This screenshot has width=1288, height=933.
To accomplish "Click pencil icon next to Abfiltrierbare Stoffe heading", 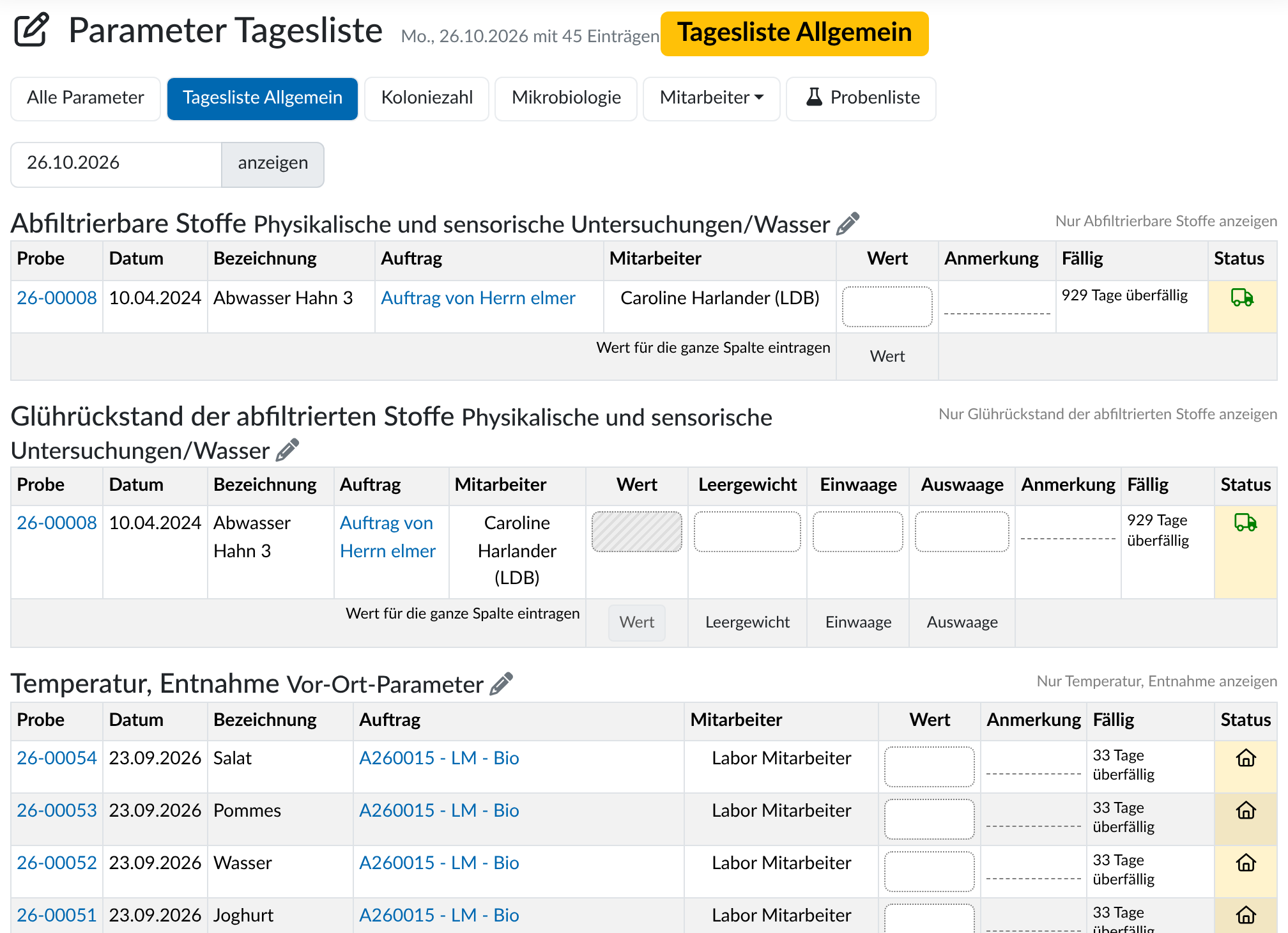I will tap(848, 224).
